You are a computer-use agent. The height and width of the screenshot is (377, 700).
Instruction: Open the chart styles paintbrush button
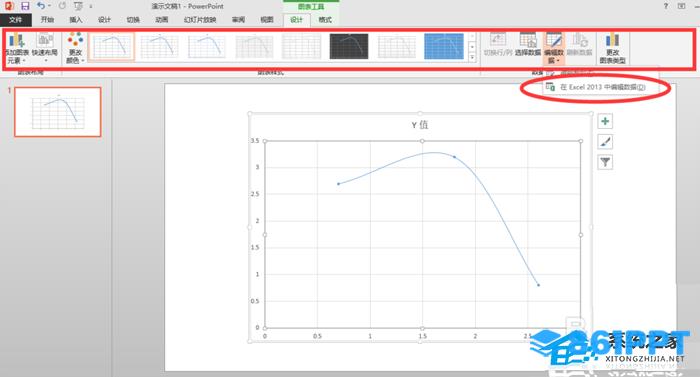605,142
